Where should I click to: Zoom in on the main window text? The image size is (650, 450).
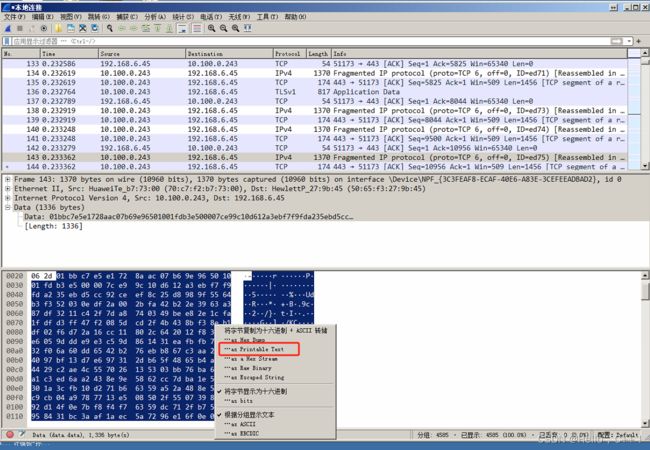[211, 28]
